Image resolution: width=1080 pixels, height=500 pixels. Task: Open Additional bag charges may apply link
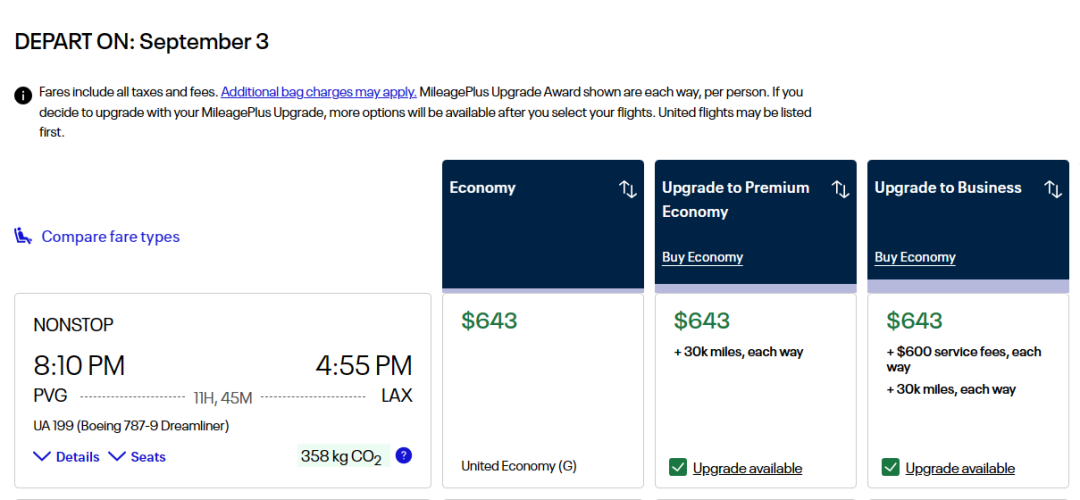318,92
